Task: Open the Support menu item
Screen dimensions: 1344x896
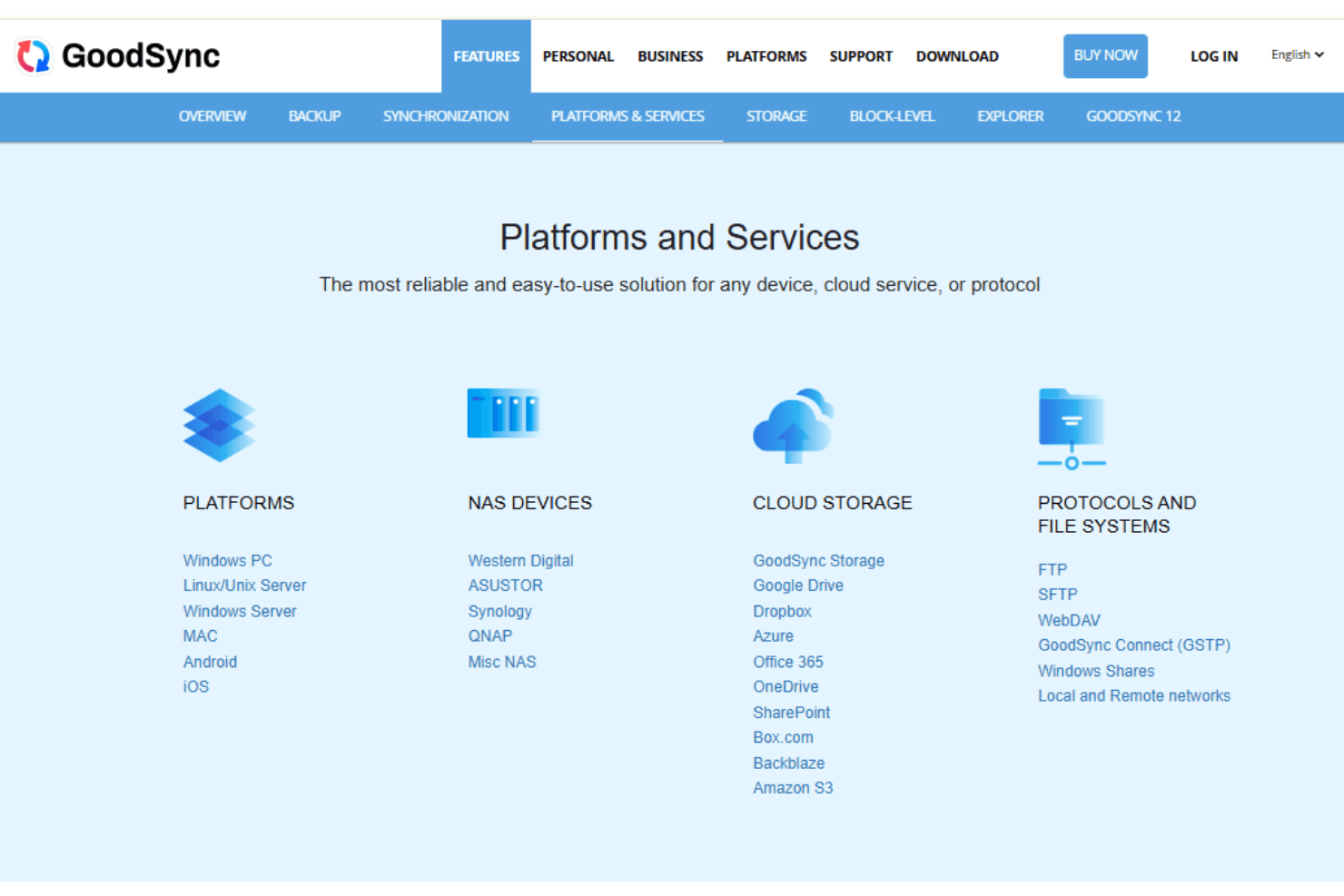Action: pyautogui.click(x=861, y=56)
